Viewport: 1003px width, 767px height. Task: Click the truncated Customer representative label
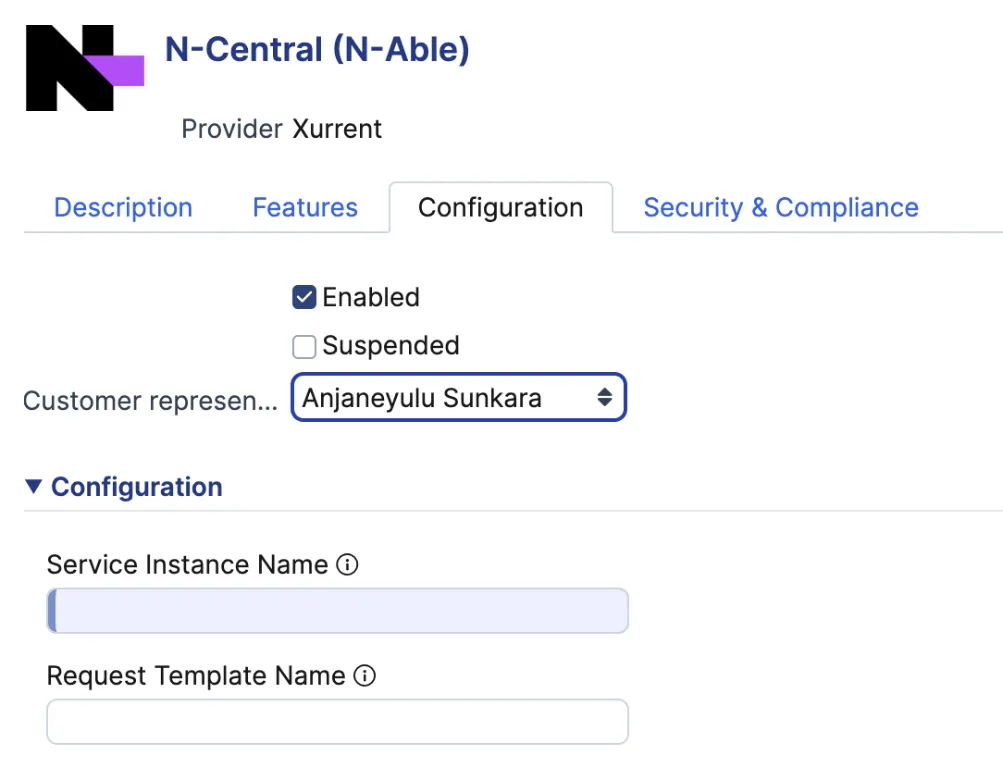(x=150, y=401)
